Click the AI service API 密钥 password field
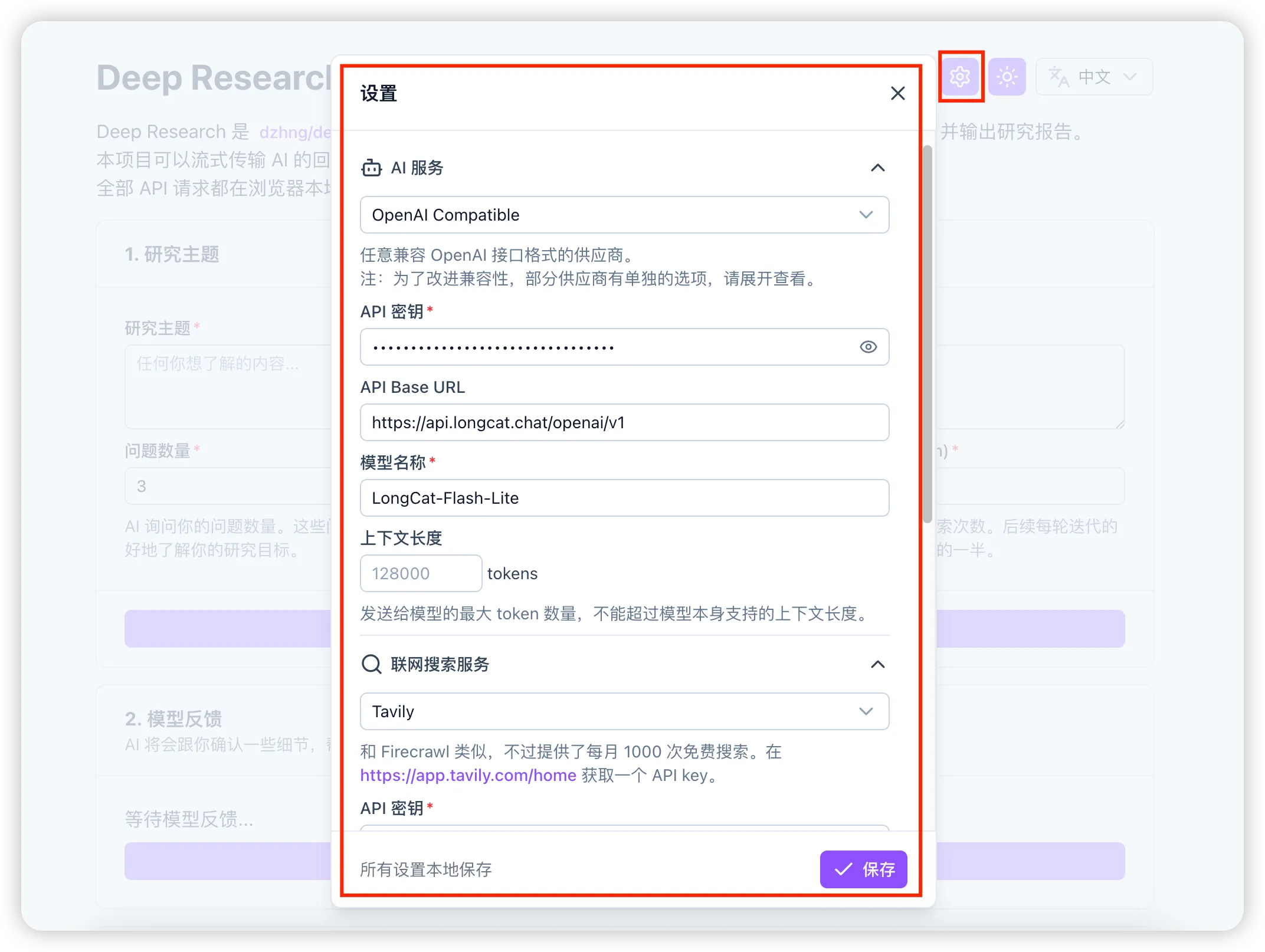Screen dimensions: 1265x952 (624, 347)
